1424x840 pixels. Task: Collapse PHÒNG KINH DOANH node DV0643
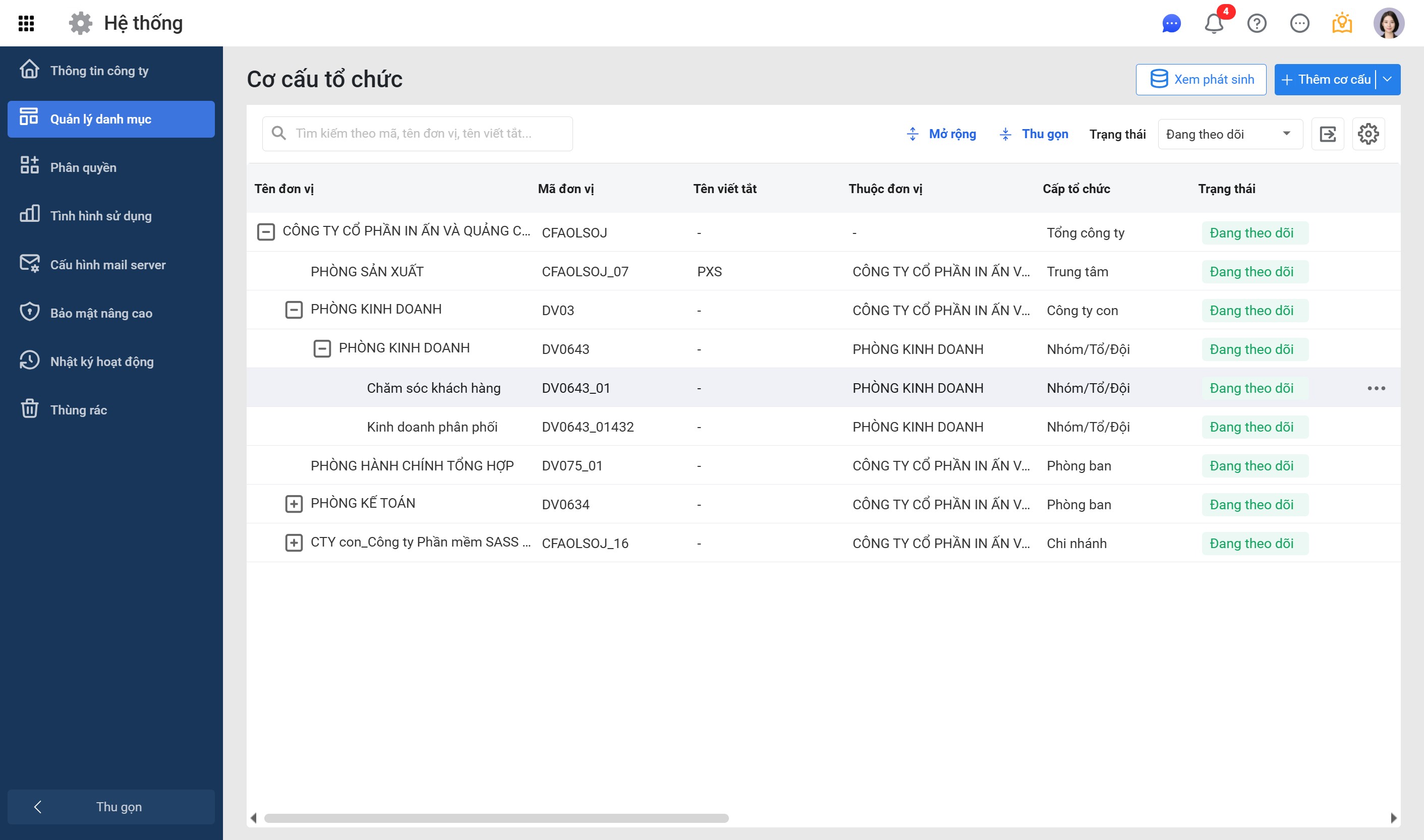click(x=322, y=349)
